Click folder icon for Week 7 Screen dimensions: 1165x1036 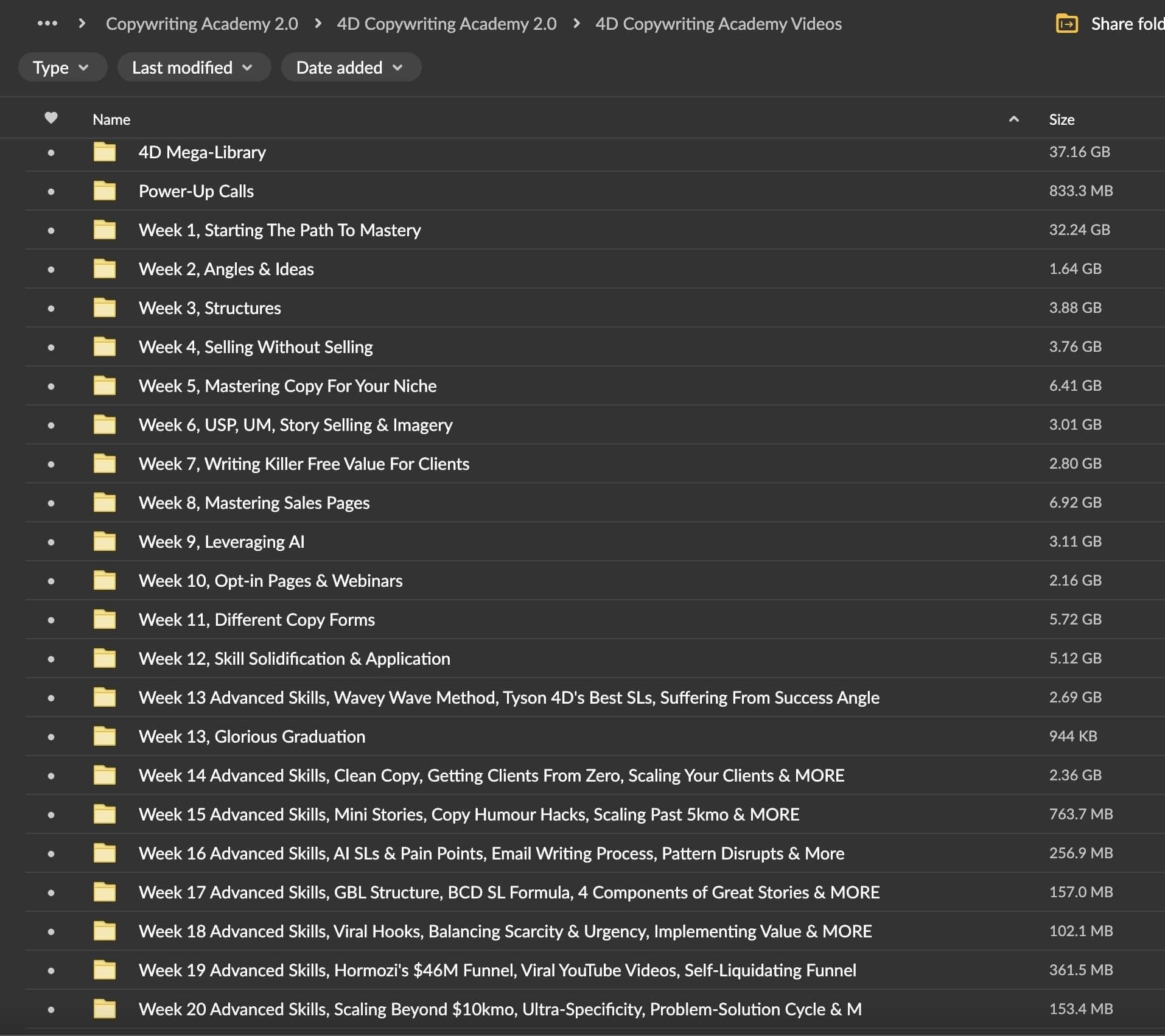pos(105,463)
